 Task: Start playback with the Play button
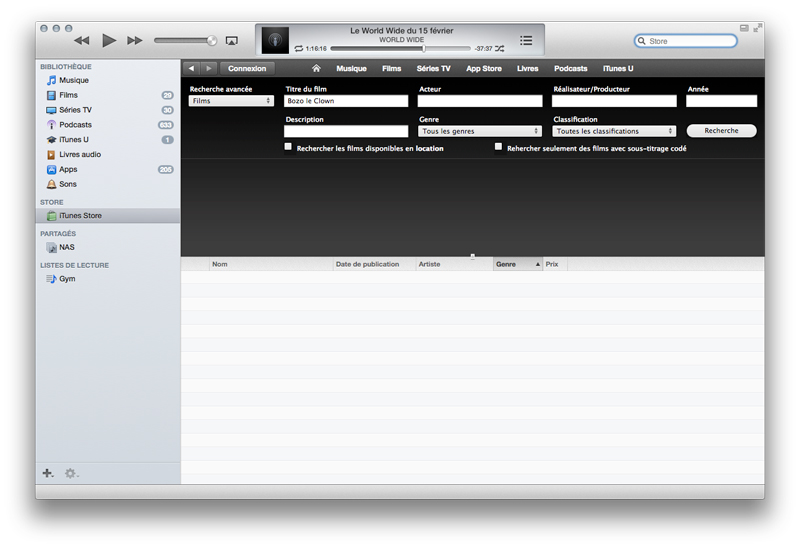point(109,40)
